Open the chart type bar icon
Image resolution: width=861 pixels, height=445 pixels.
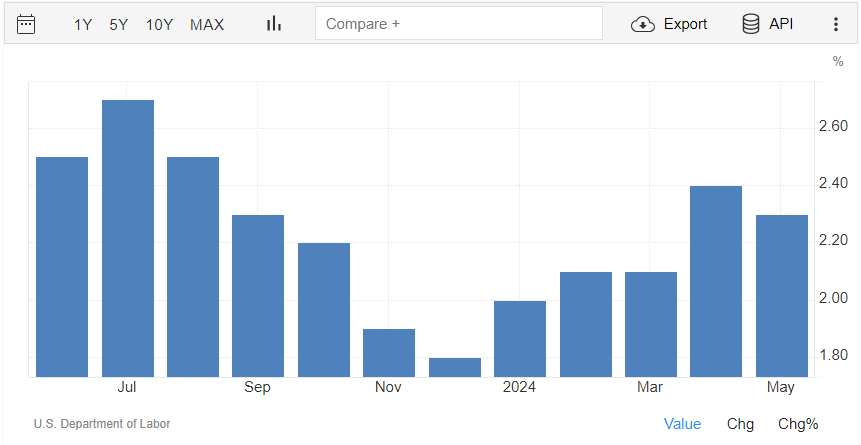click(x=273, y=24)
